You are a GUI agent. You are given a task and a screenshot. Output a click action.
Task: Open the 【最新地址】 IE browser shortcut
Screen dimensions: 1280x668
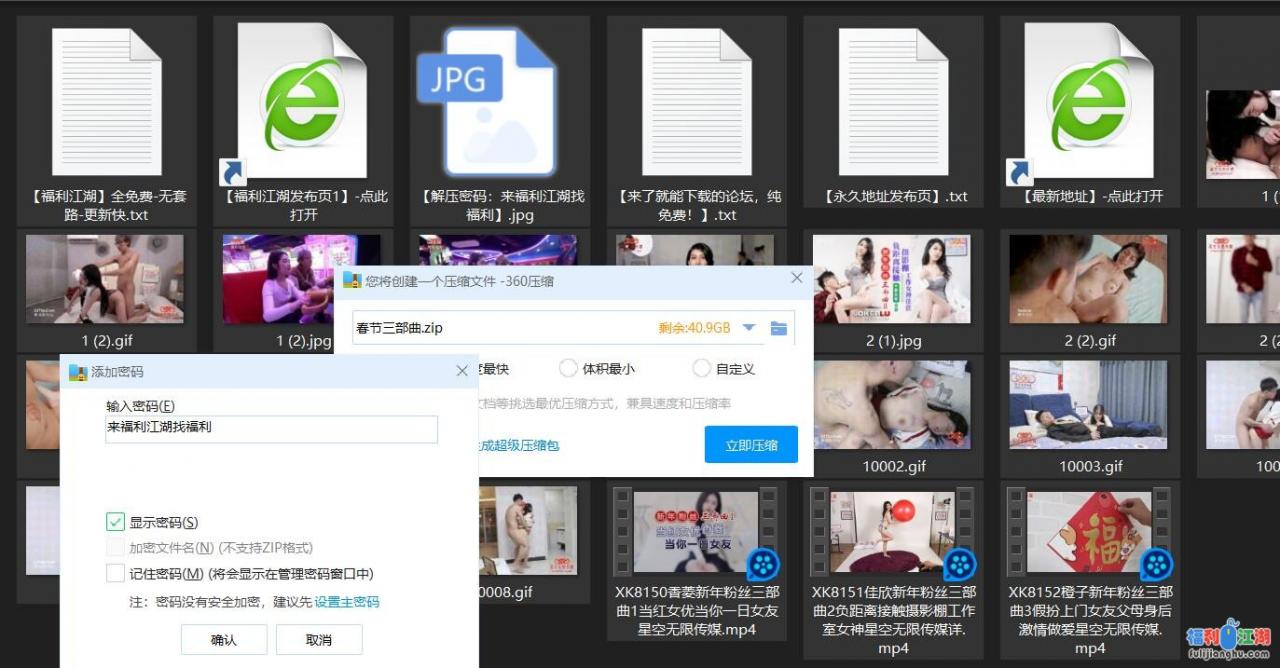click(1089, 100)
